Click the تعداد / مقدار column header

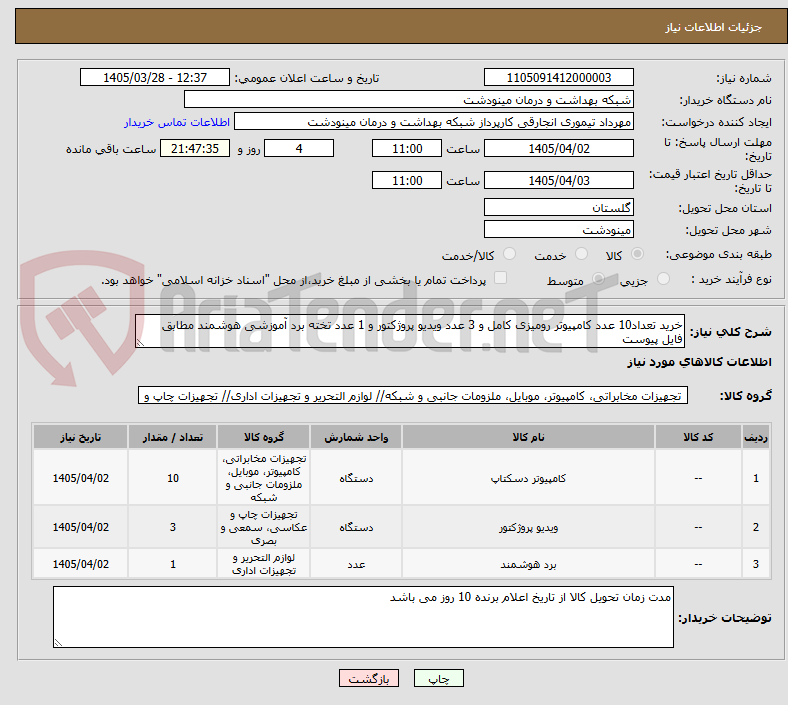(172, 437)
